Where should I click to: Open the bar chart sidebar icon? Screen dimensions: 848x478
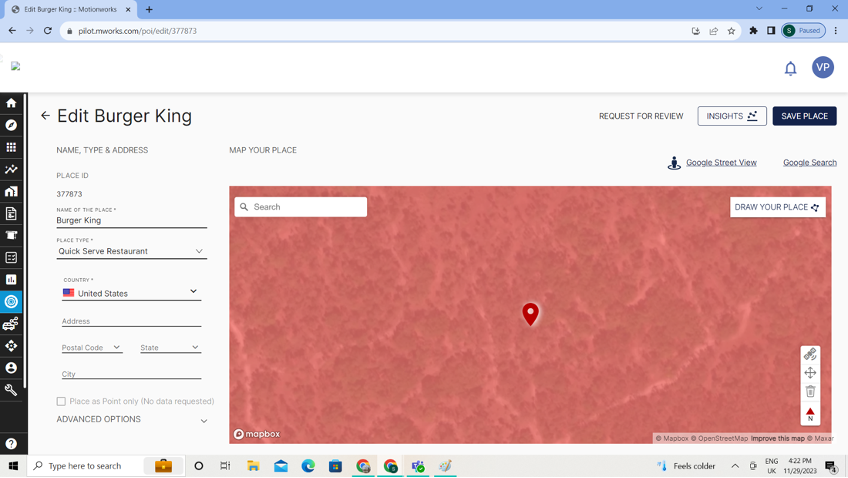(11, 280)
